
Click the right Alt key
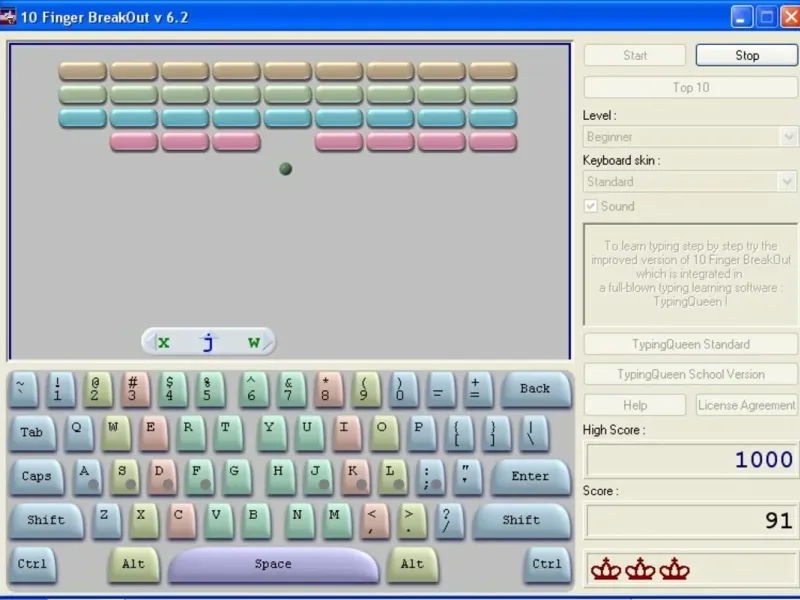pyautogui.click(x=412, y=565)
